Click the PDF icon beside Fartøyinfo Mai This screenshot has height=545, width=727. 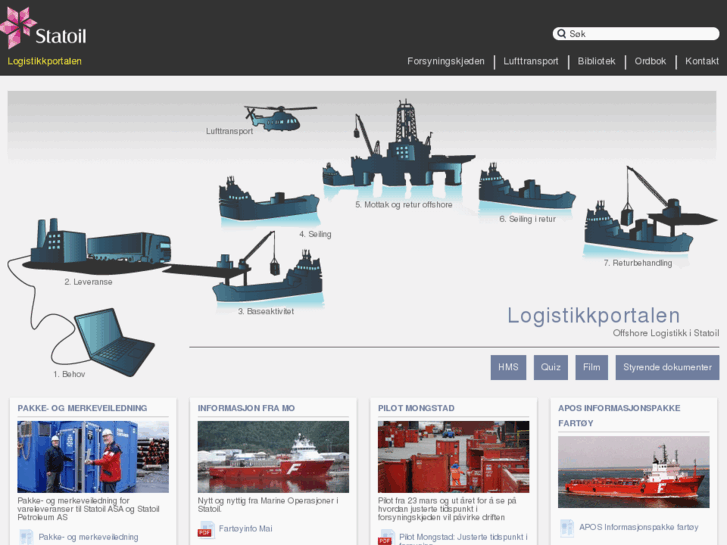(206, 529)
